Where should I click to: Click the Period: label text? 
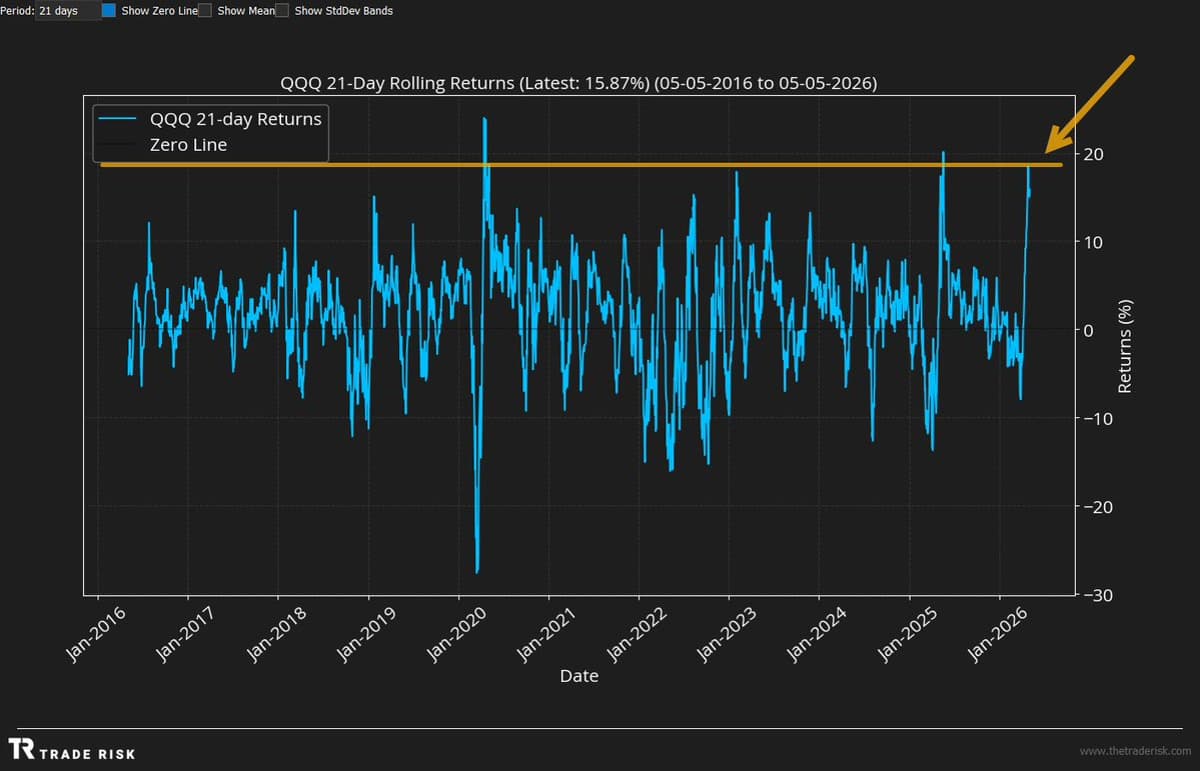point(18,11)
